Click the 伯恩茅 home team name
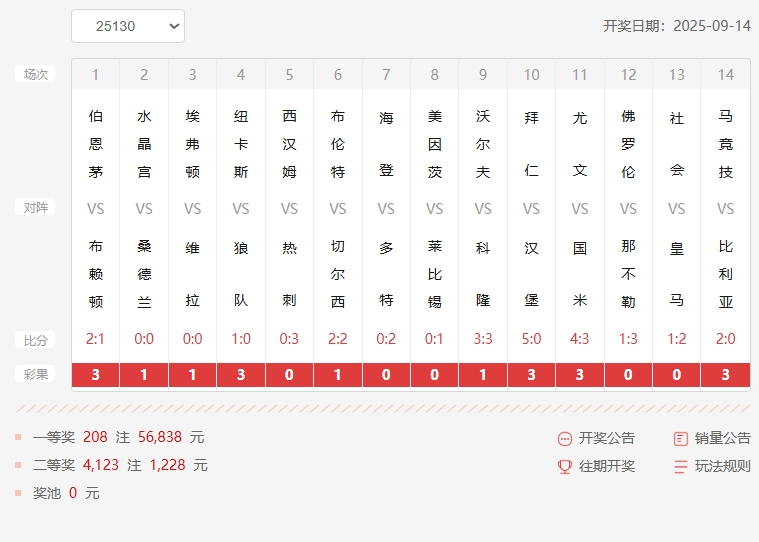Image resolution: width=759 pixels, height=542 pixels. click(96, 144)
